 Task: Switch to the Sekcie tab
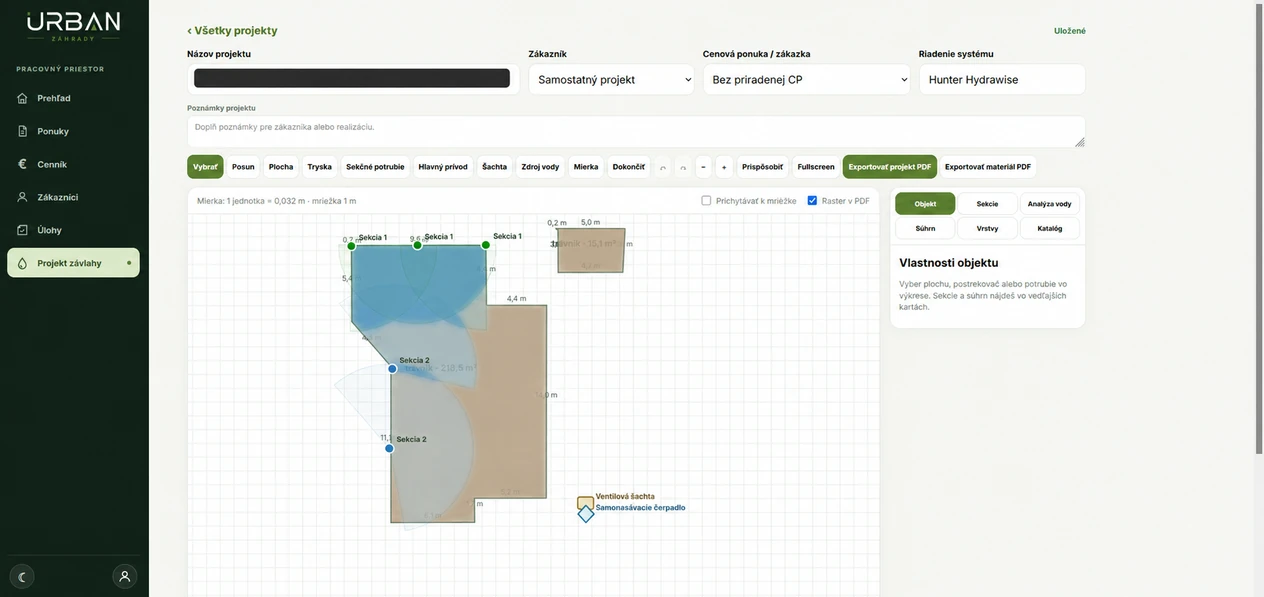[x=987, y=204]
